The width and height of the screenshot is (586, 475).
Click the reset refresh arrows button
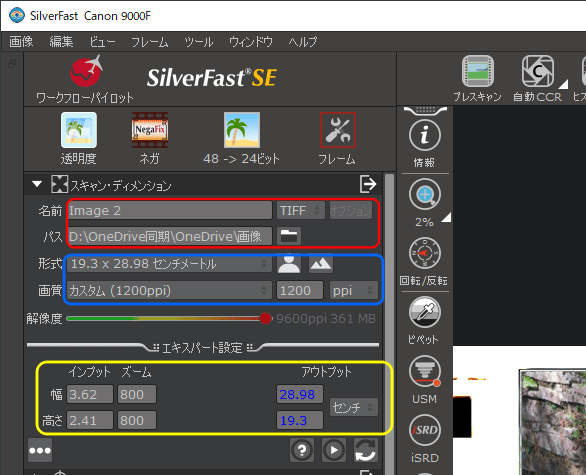366,450
